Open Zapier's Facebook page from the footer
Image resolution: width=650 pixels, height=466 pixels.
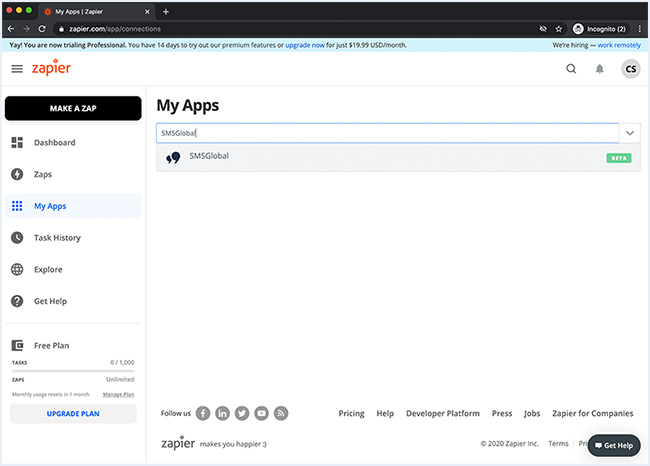coord(203,413)
